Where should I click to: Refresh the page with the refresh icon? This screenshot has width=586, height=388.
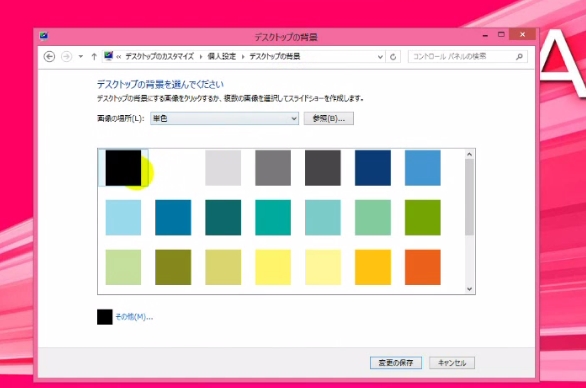click(x=393, y=57)
